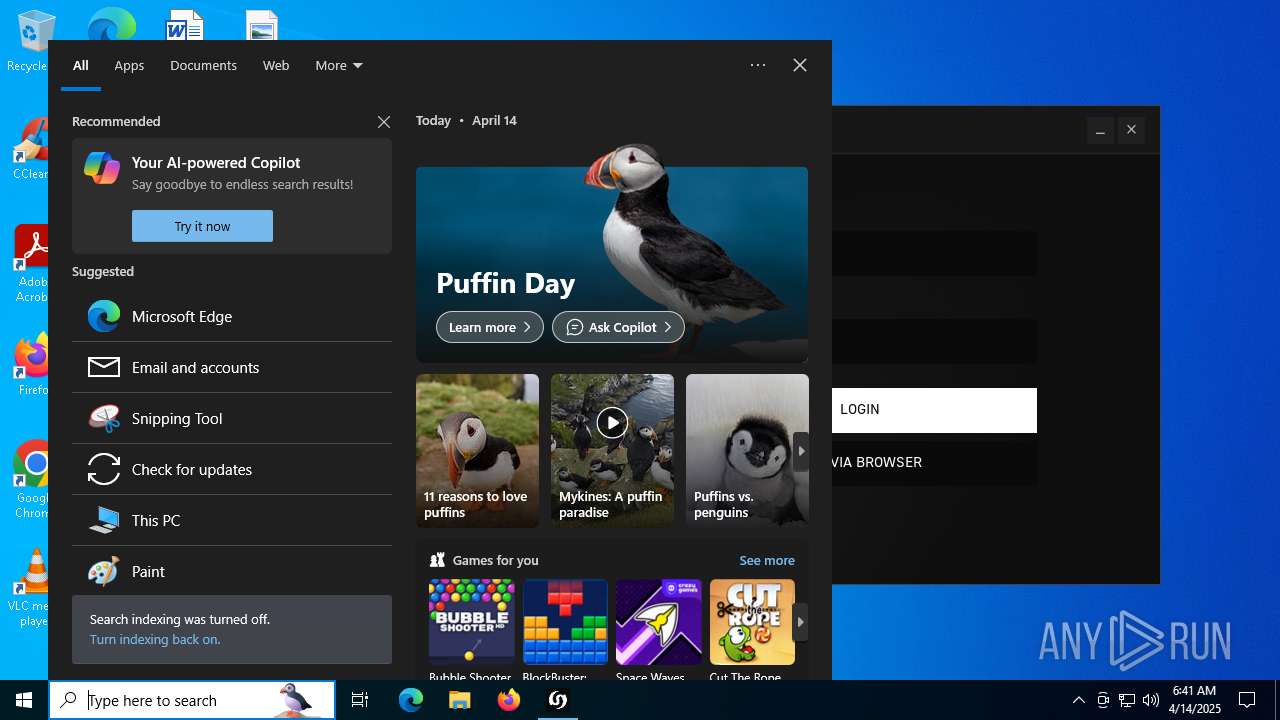1280x720 pixels.
Task: Expand the More dropdown in search tabs
Action: click(x=339, y=65)
